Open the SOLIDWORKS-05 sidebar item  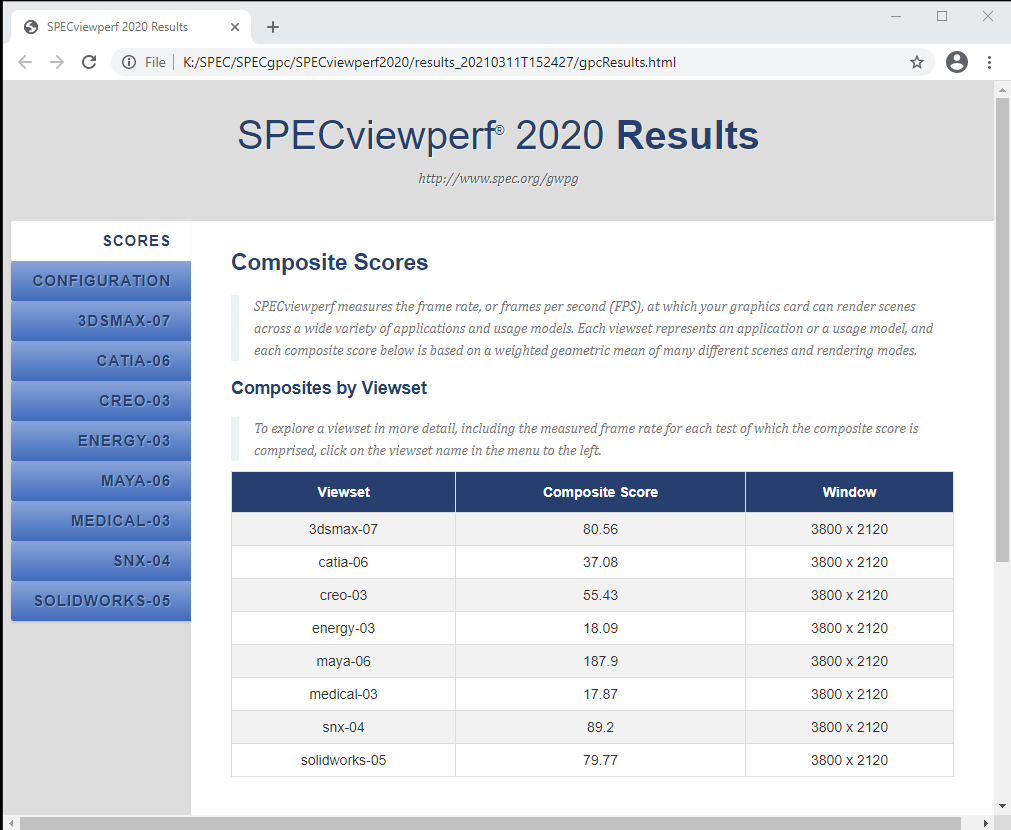(101, 601)
